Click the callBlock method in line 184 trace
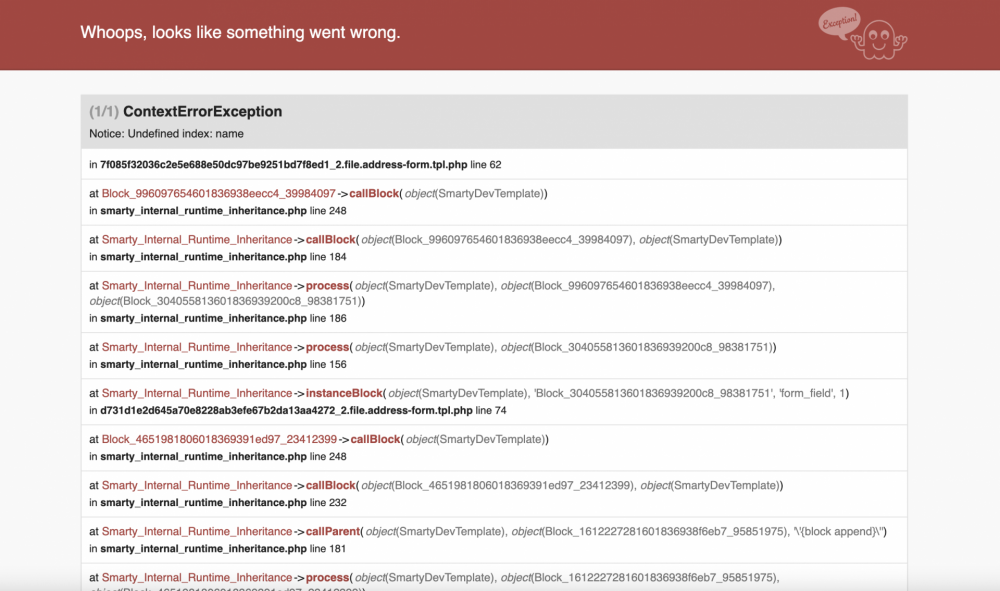This screenshot has height=591, width=1000. [330, 240]
